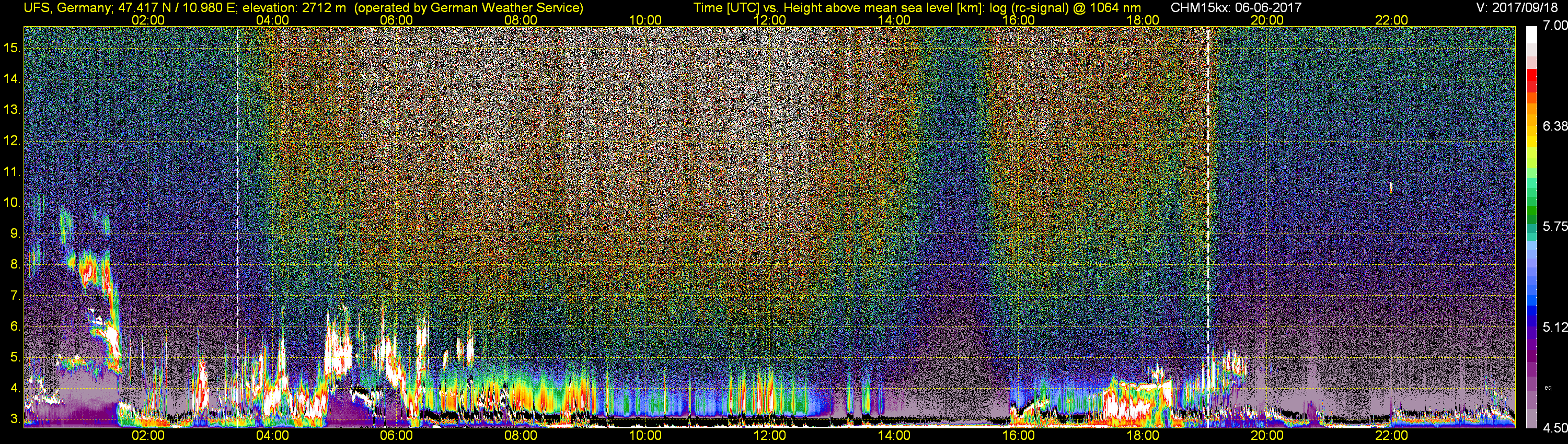Click the 02:00 label on the top time axis
This screenshot has width=1568, height=444.
[x=148, y=20]
